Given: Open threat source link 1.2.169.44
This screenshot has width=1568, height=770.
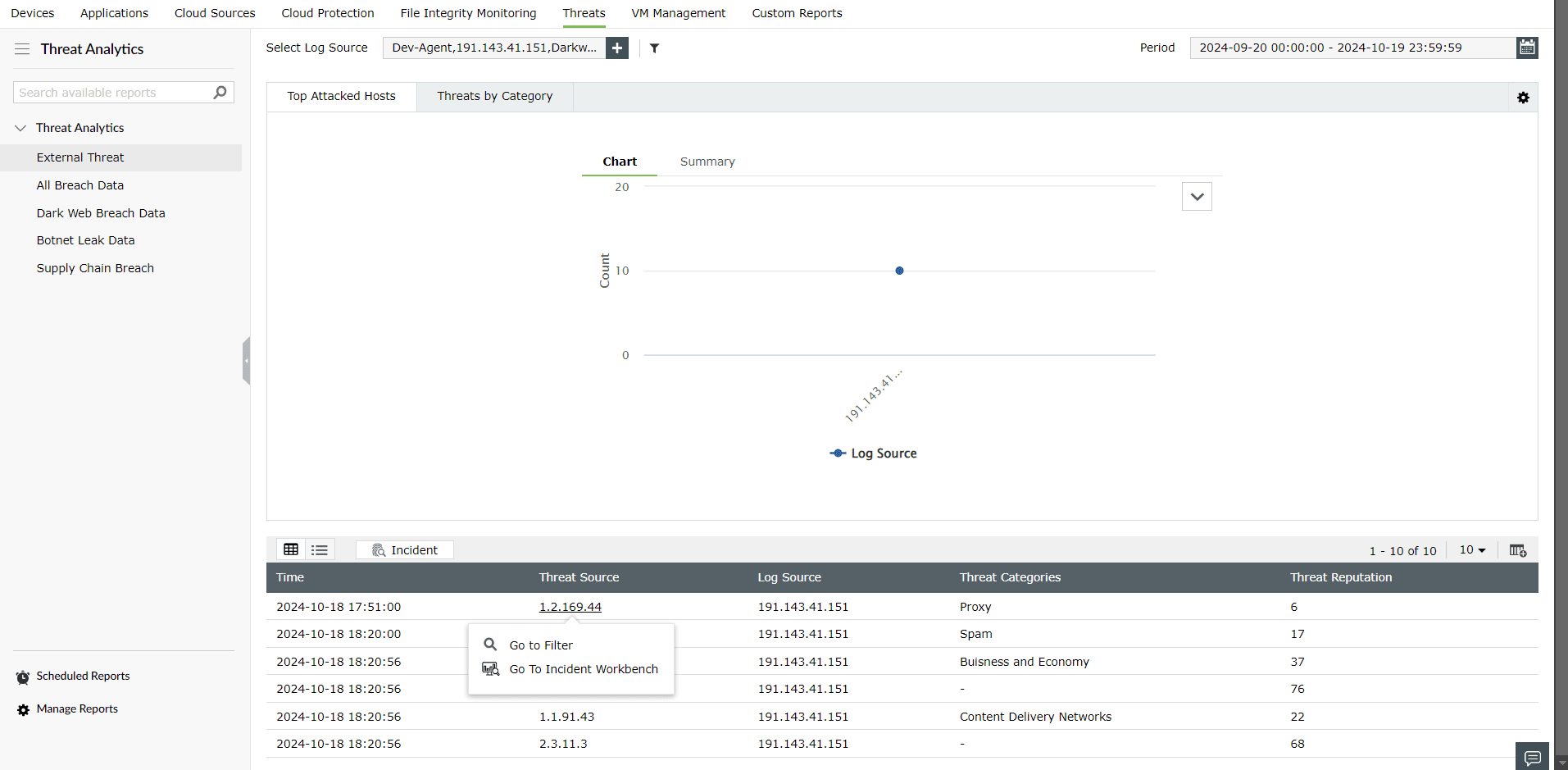Looking at the screenshot, I should coord(570,607).
